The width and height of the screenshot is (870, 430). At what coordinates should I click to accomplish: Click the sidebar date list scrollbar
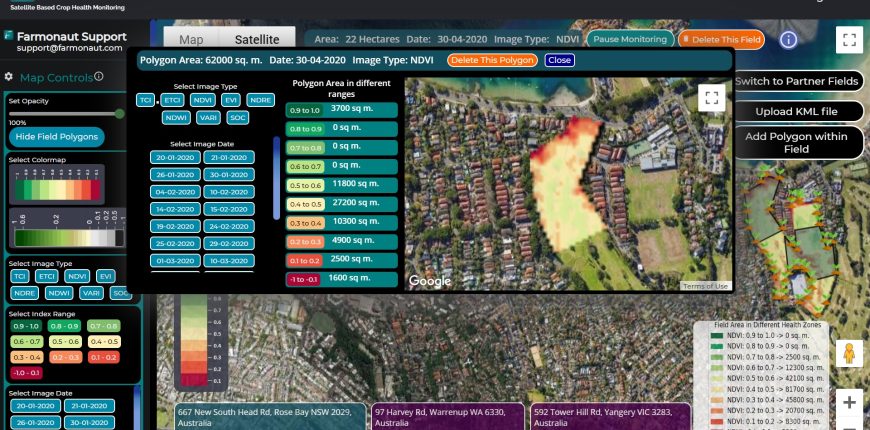136,408
